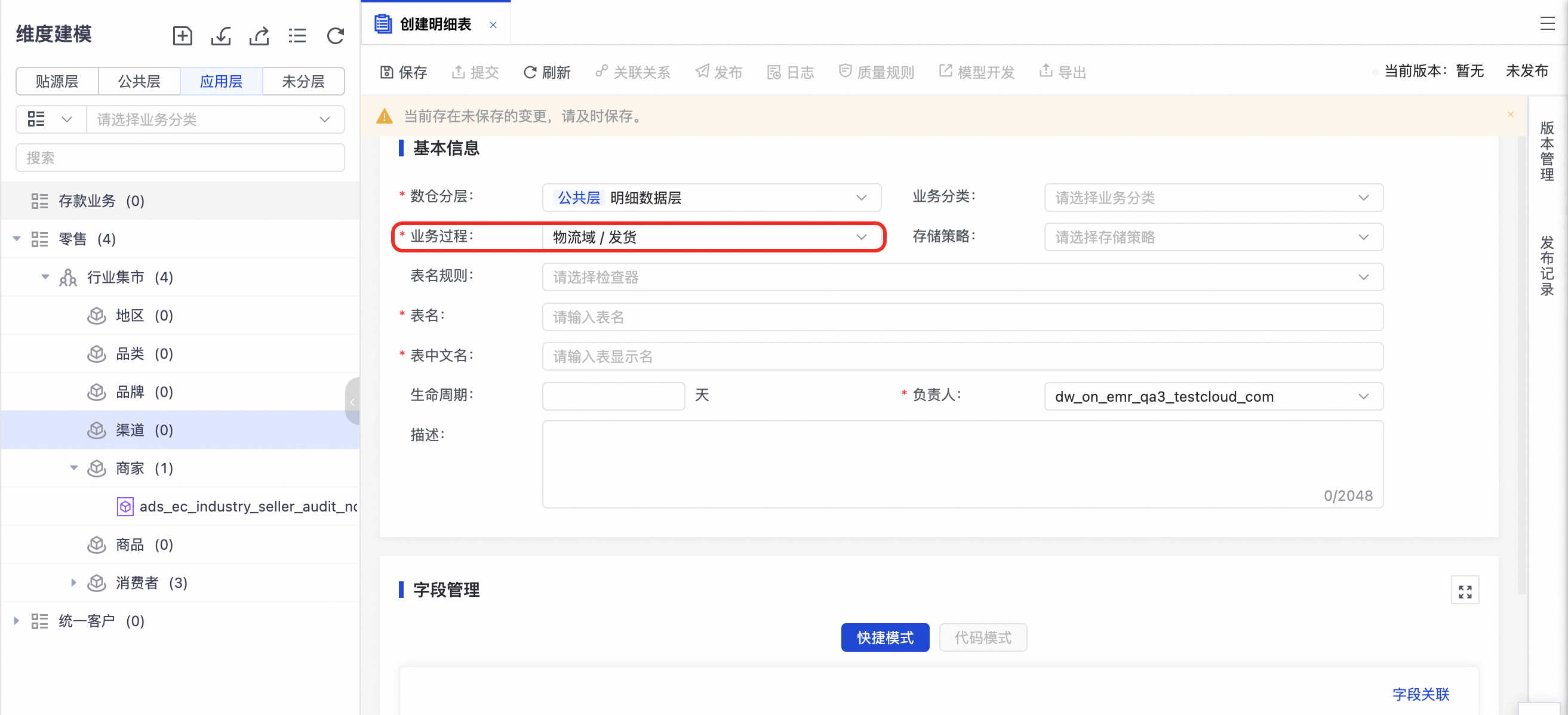Collapse the left sidebar panel handle

352,401
